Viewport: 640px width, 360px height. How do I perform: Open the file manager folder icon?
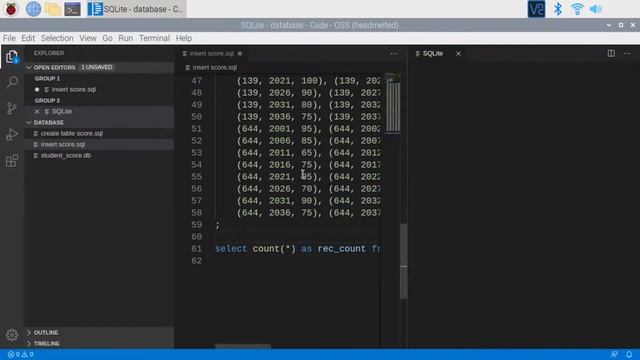click(x=53, y=9)
